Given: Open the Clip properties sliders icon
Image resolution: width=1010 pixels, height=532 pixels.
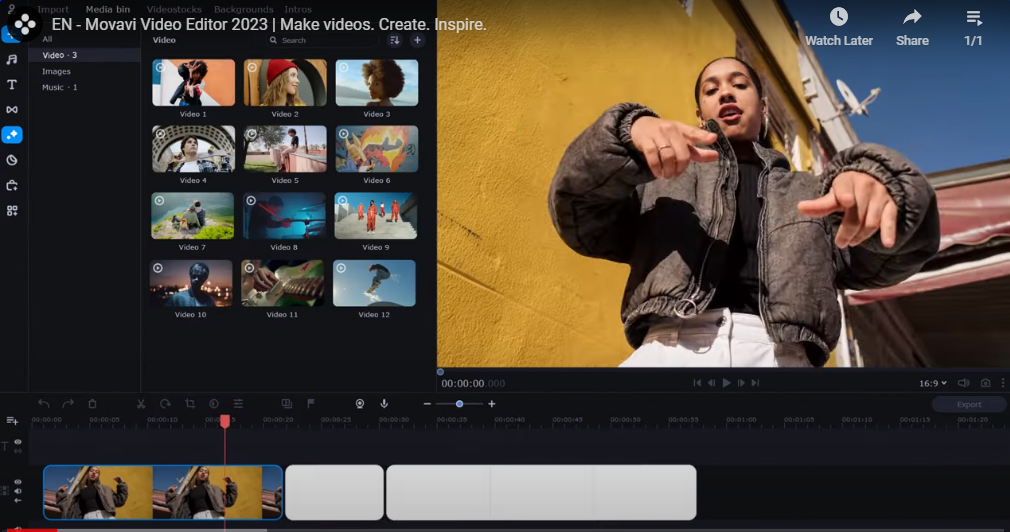Looking at the screenshot, I should 238,404.
